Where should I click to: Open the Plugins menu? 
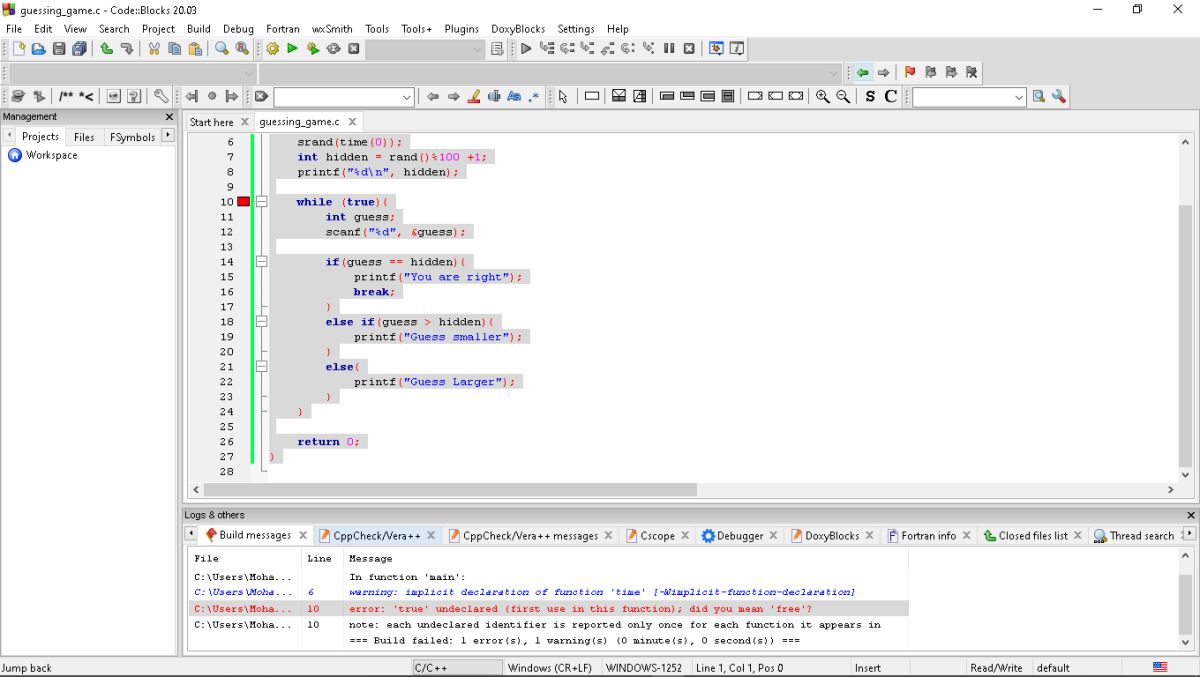(x=462, y=29)
